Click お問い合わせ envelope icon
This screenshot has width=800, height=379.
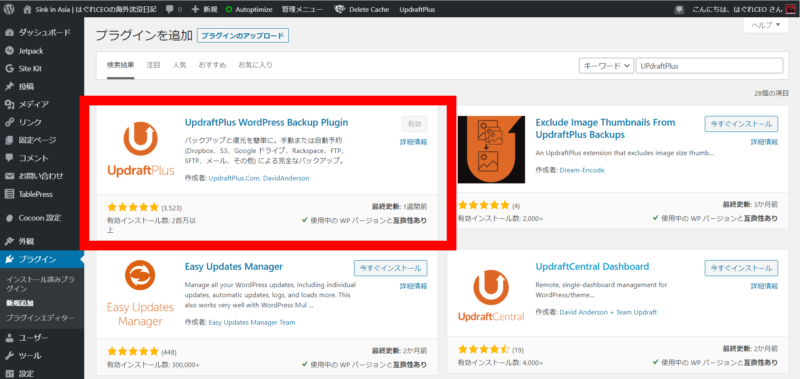coord(9,176)
